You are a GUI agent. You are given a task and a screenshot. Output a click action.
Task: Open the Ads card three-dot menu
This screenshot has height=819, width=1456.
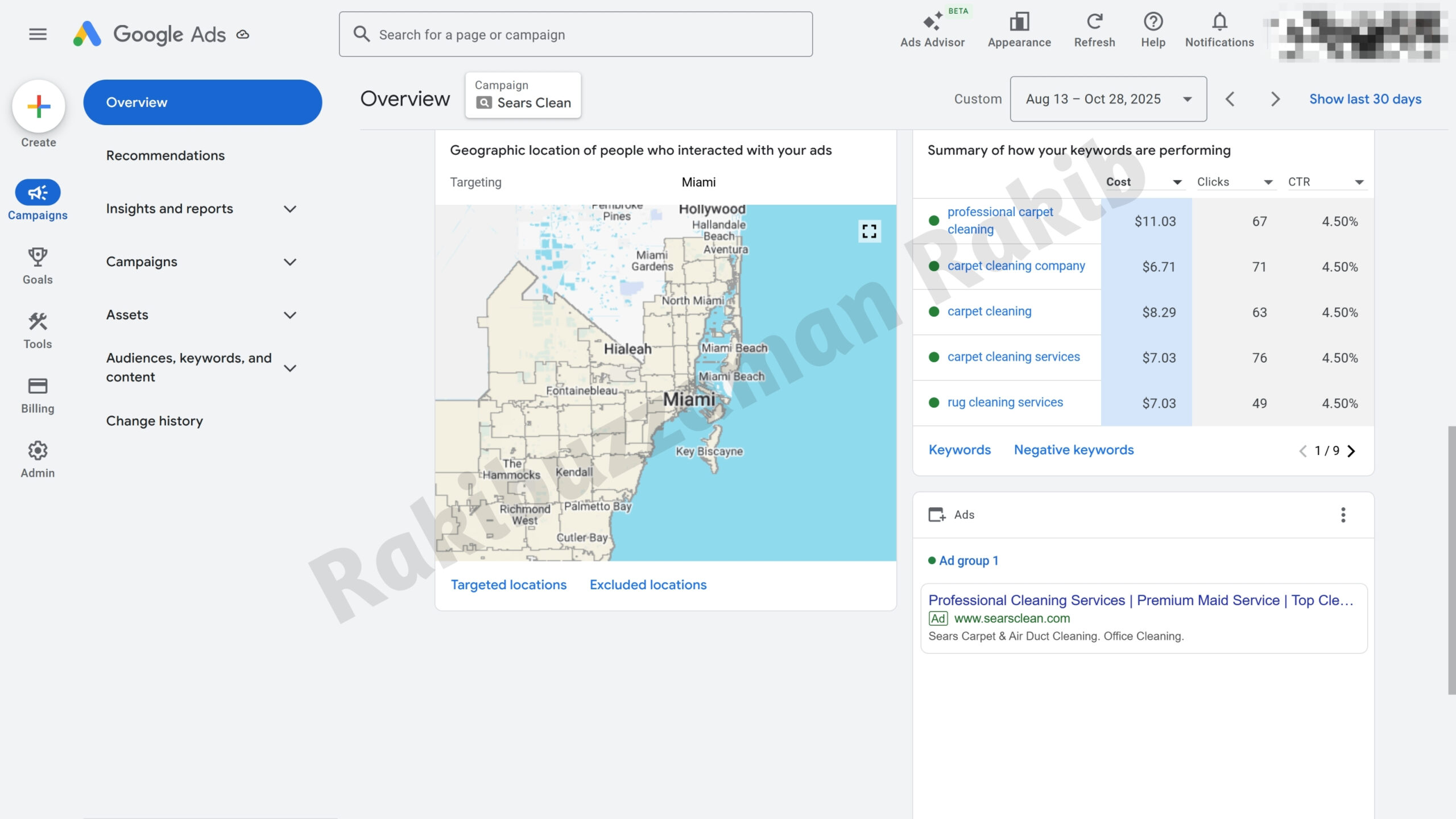click(x=1343, y=515)
